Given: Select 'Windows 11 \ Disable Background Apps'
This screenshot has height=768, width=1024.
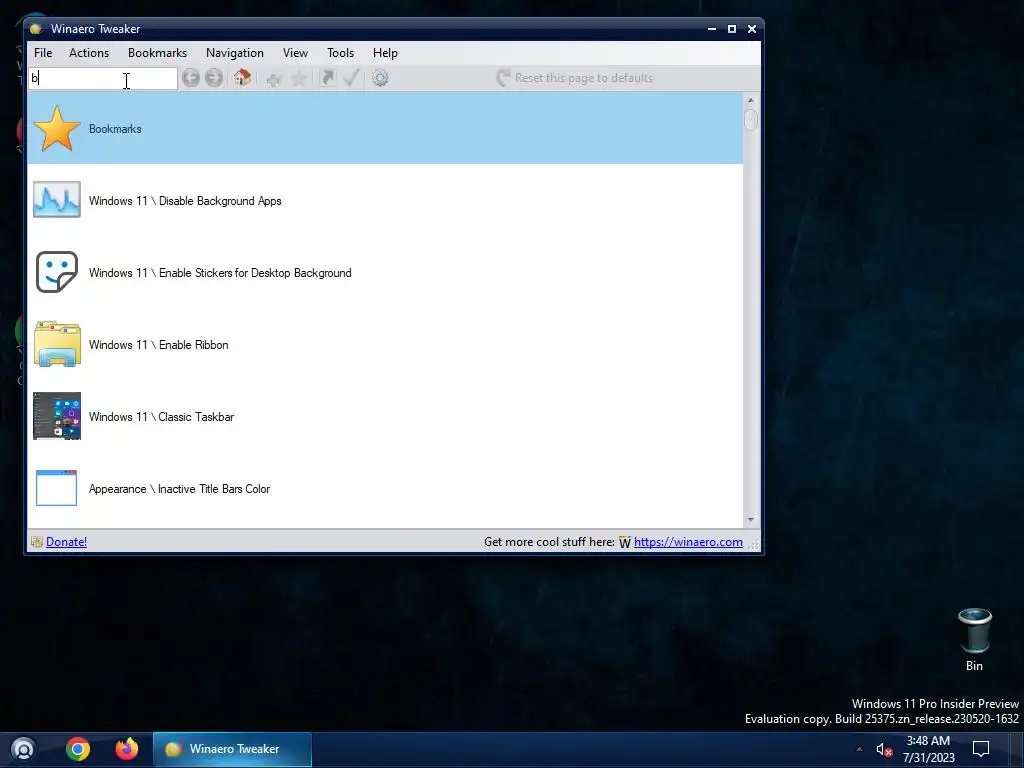Looking at the screenshot, I should (385, 200).
